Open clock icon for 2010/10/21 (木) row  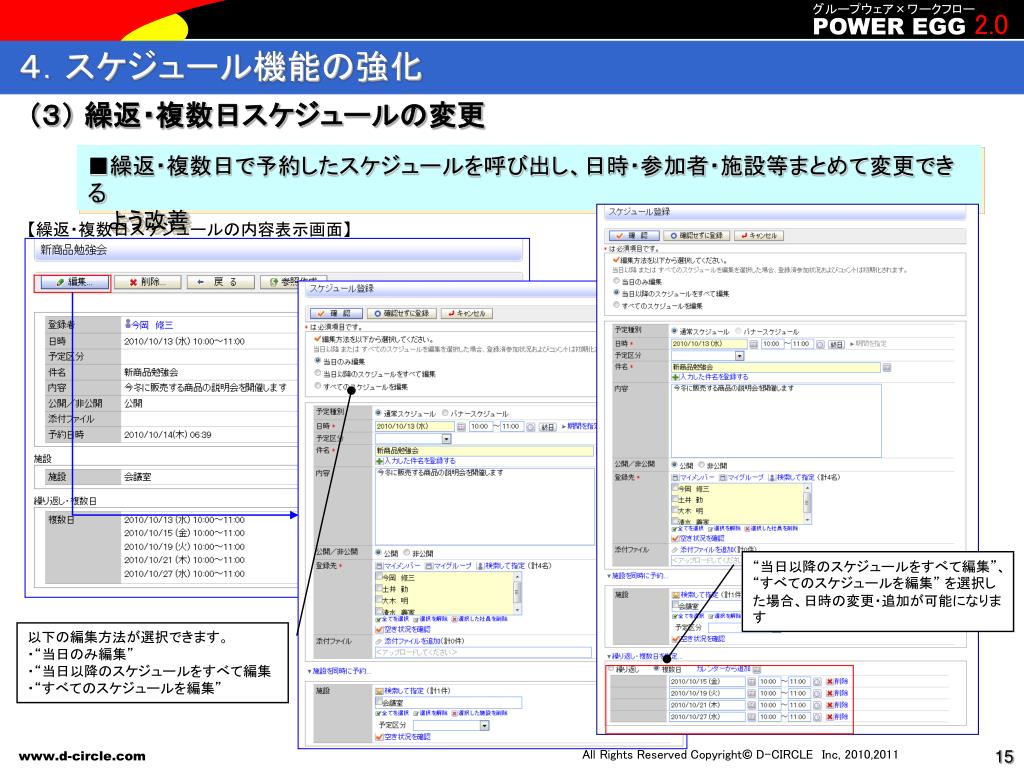pos(817,705)
